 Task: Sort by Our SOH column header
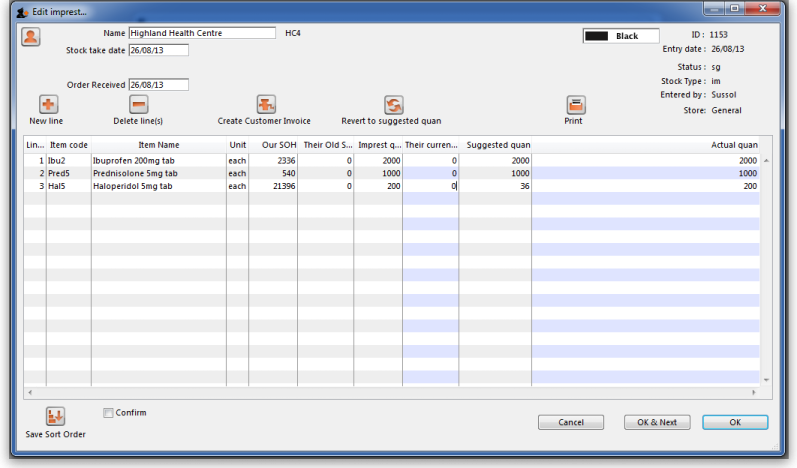pos(279,145)
